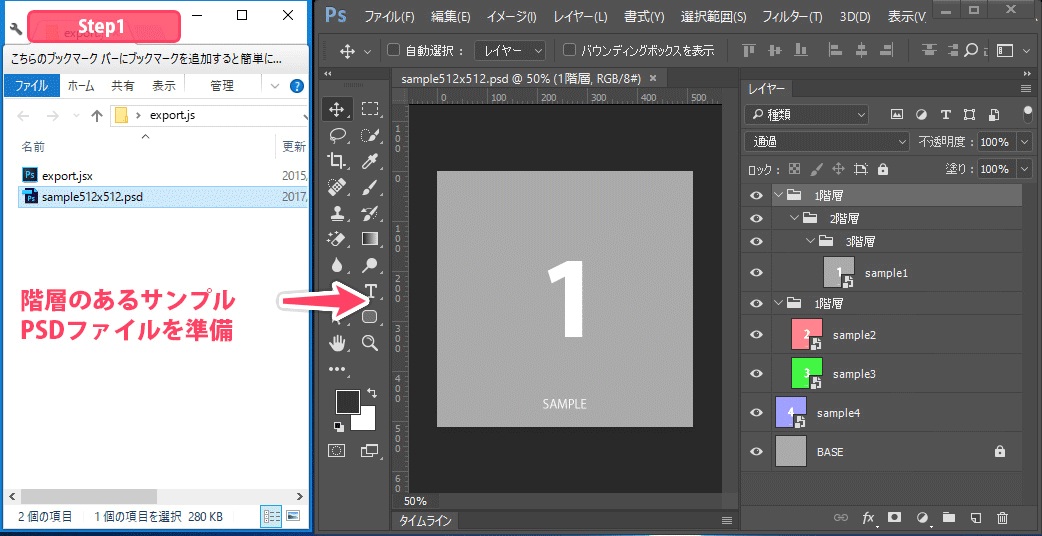Open auto-select レイヤー dropdown
This screenshot has height=536, width=1042.
(510, 50)
